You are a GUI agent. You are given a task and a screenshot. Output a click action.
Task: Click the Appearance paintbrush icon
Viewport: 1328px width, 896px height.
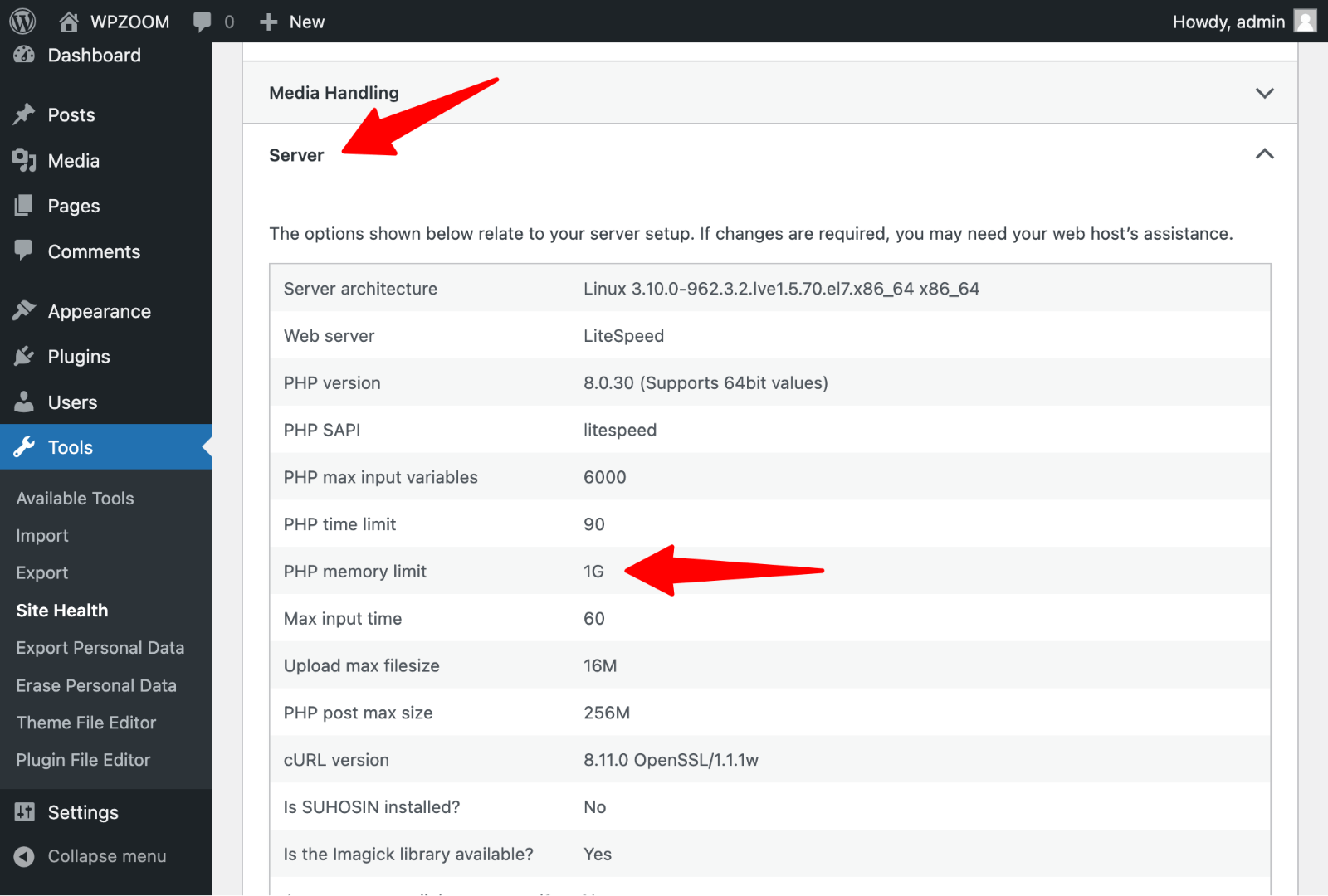click(24, 311)
